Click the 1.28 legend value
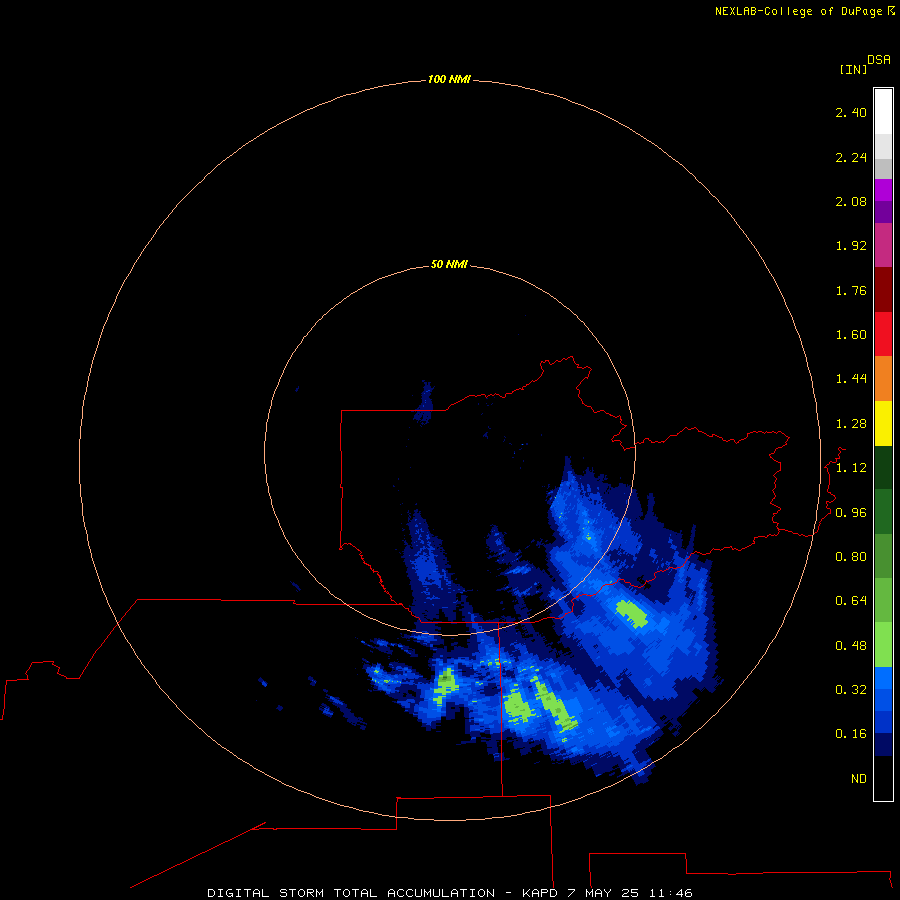 coord(851,424)
